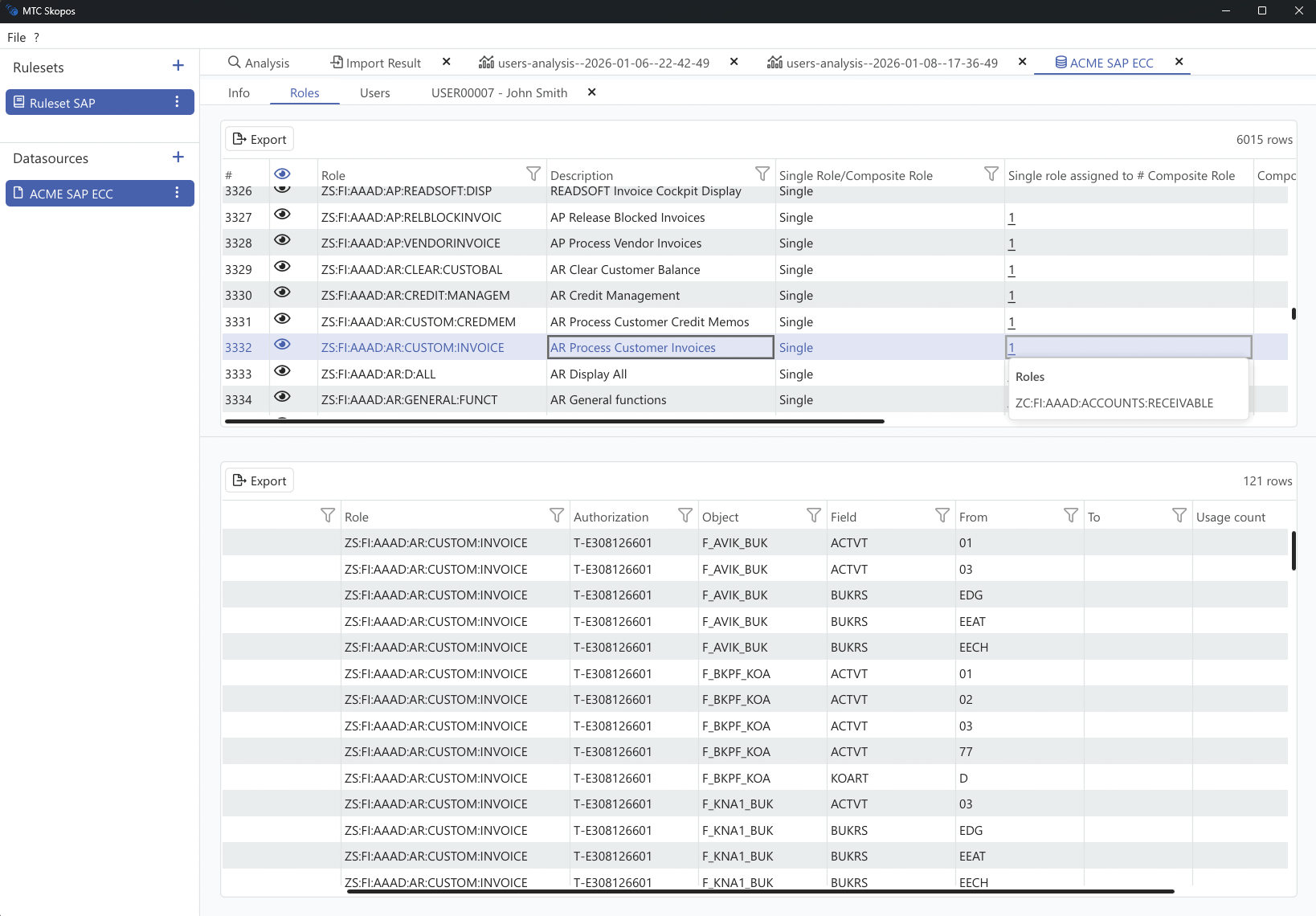This screenshot has width=1316, height=916.
Task: Click the upper table horizontal scrollbar
Action: tap(554, 421)
